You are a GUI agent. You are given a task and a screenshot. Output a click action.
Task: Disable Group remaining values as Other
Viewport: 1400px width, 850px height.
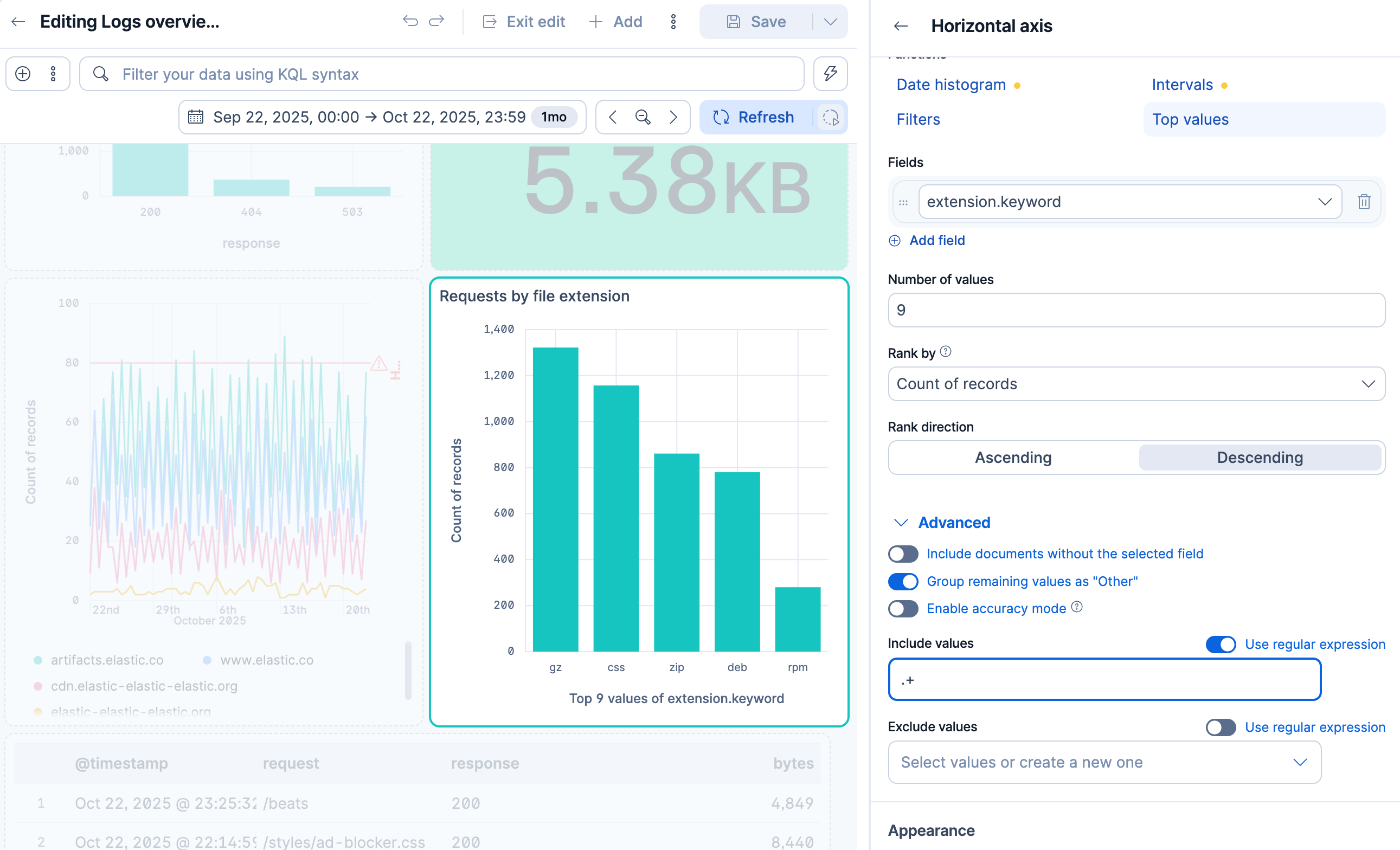click(903, 581)
